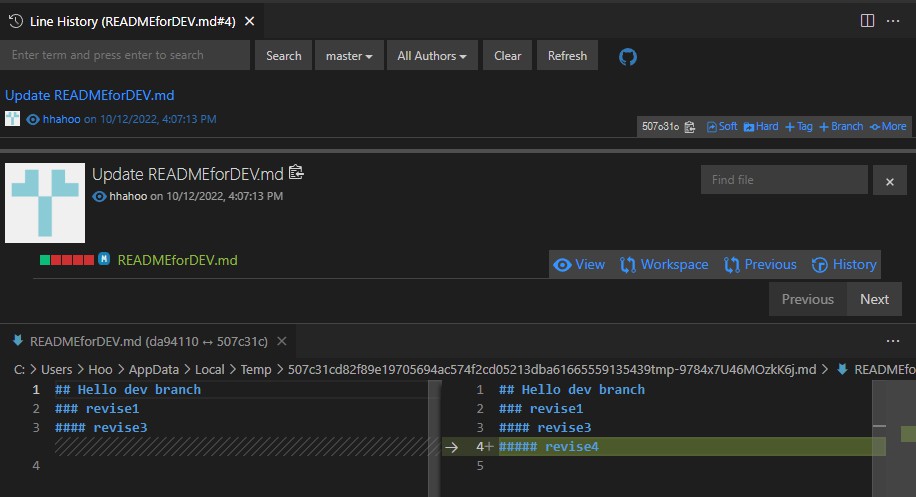Click the search term input field

[125, 55]
